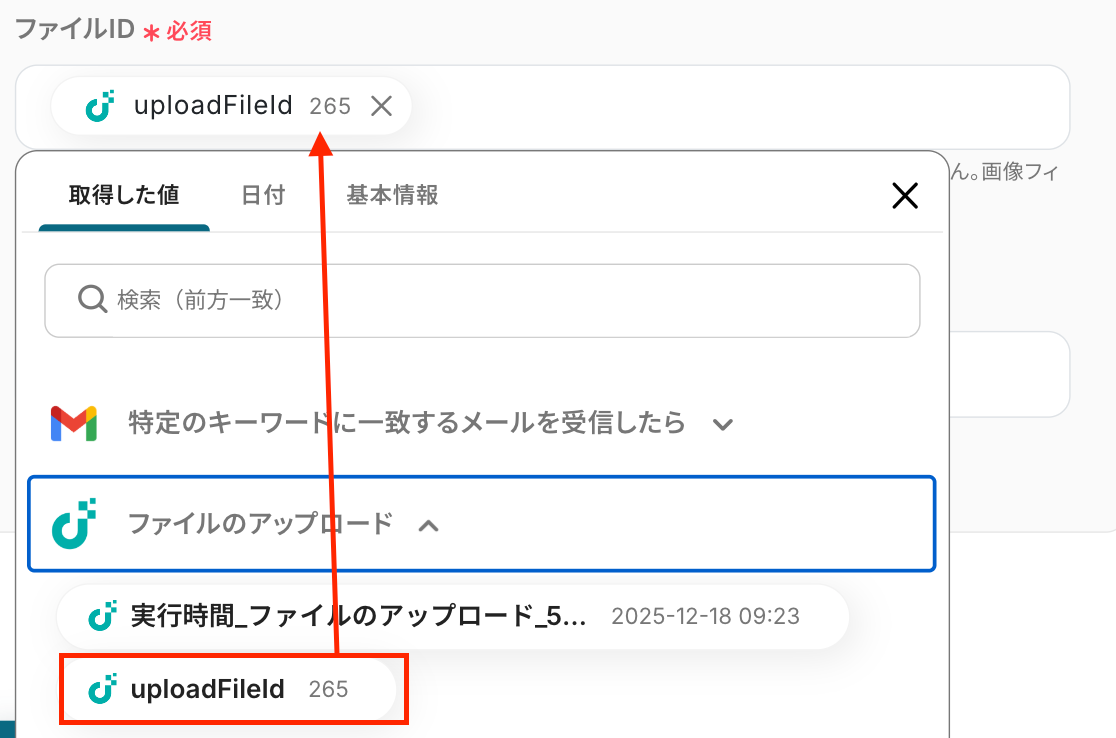
Task: Click the 特定のキーワードに一致するメールを受信したら label
Action: click(406, 423)
